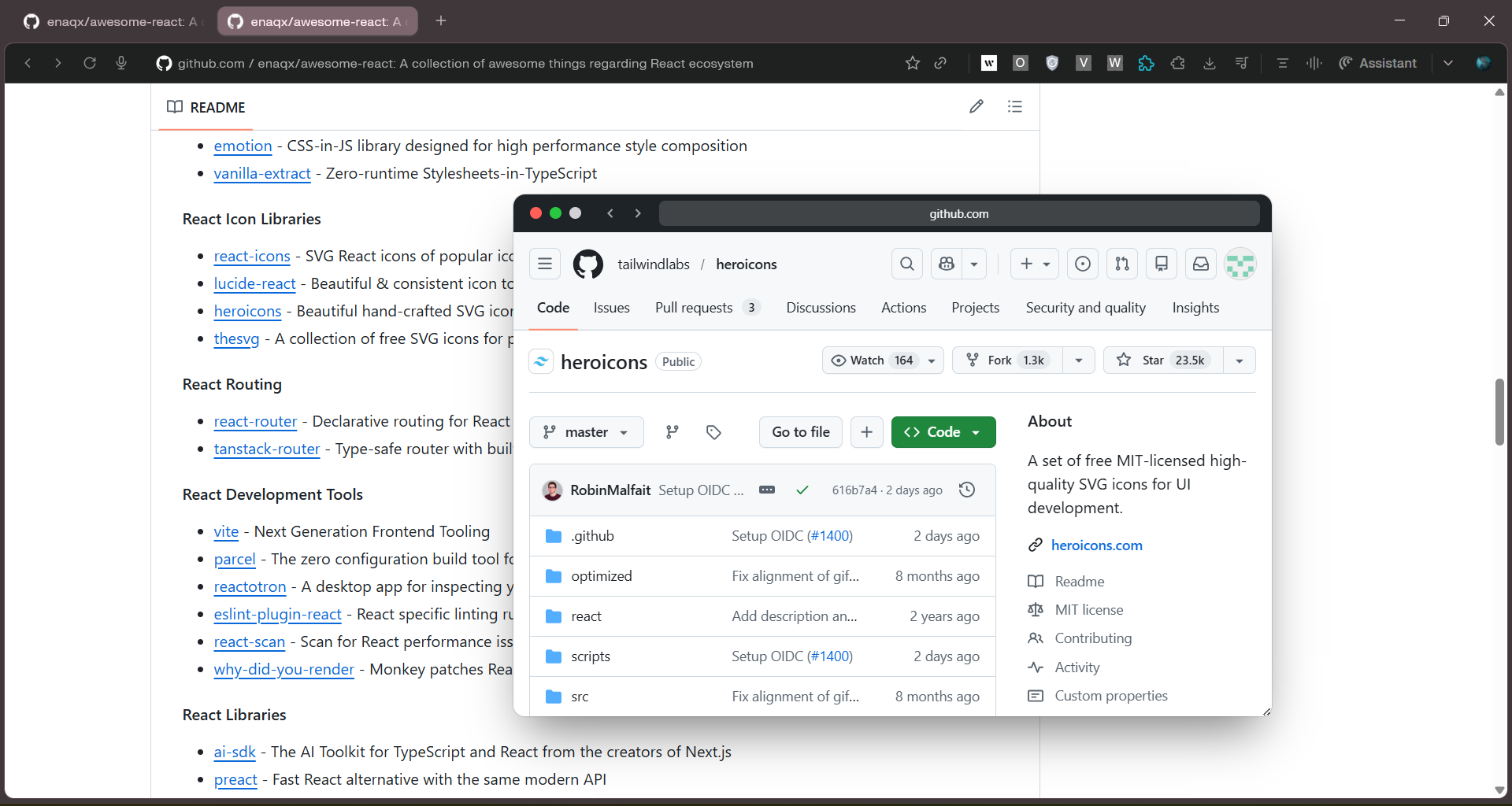Open the Fork options dropdown arrow
The image size is (1512, 806).
click(x=1079, y=360)
